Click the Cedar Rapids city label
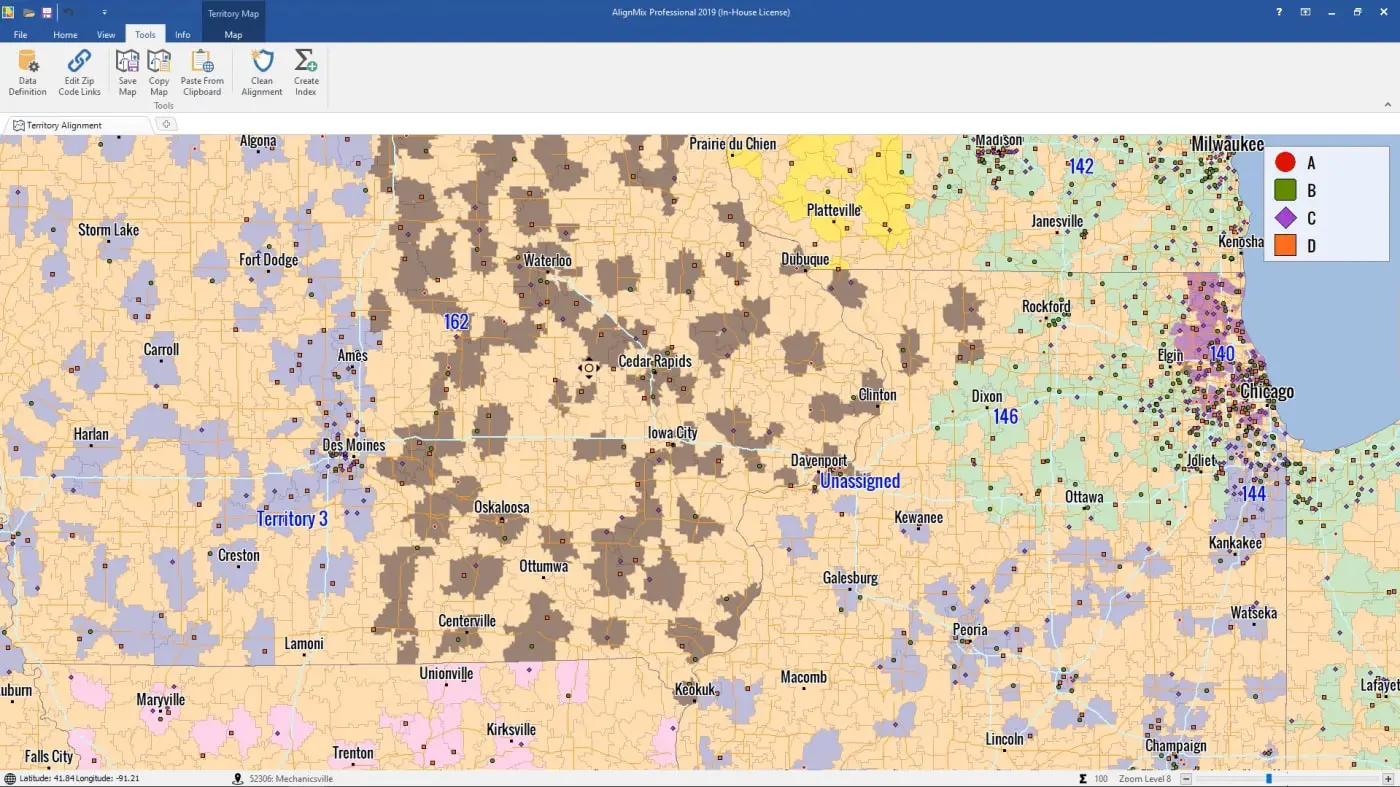Image resolution: width=1400 pixels, height=787 pixels. tap(655, 361)
